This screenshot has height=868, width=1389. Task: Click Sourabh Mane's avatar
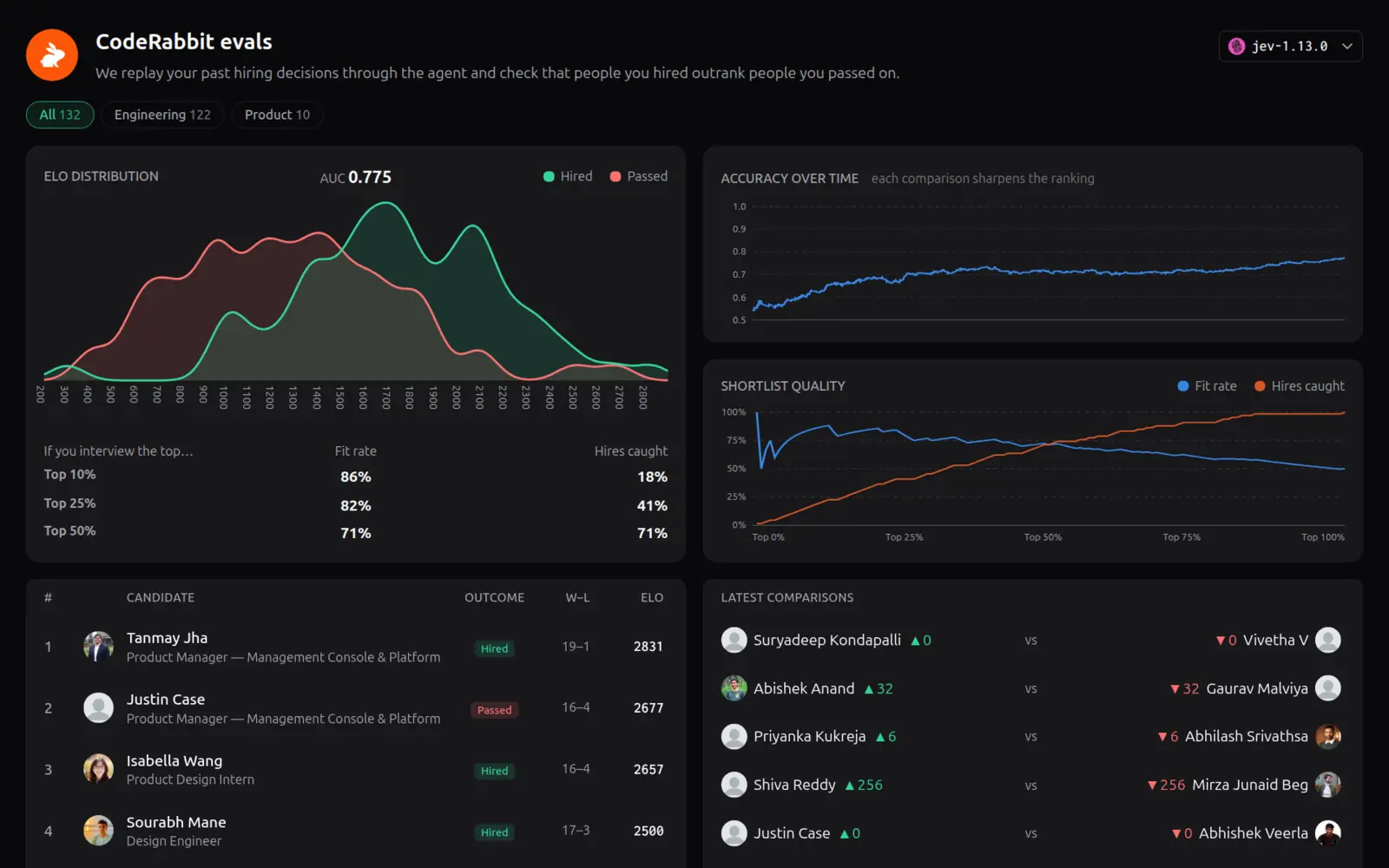click(x=98, y=832)
